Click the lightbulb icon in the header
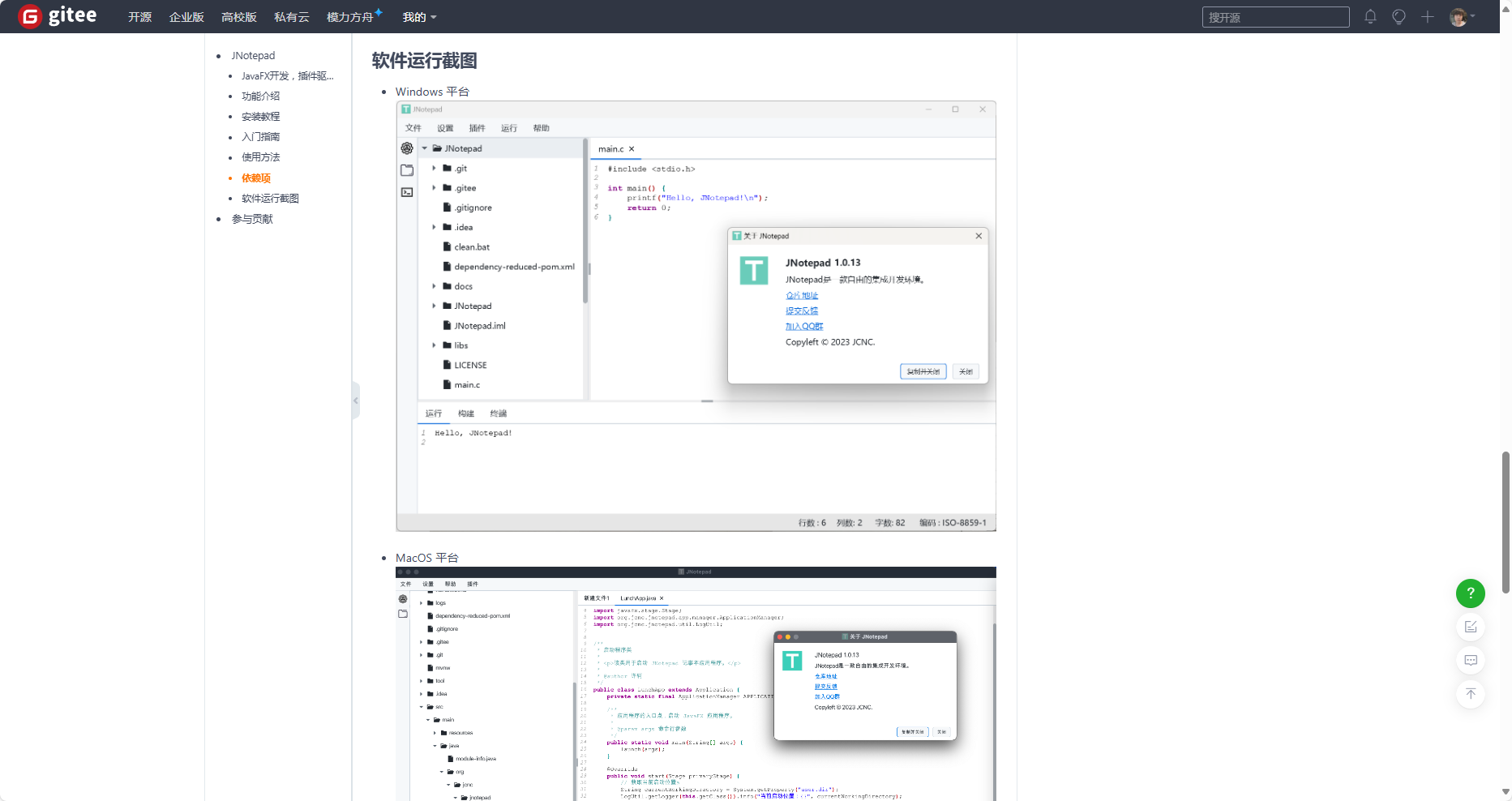This screenshot has height=801, width=1512. [1398, 17]
